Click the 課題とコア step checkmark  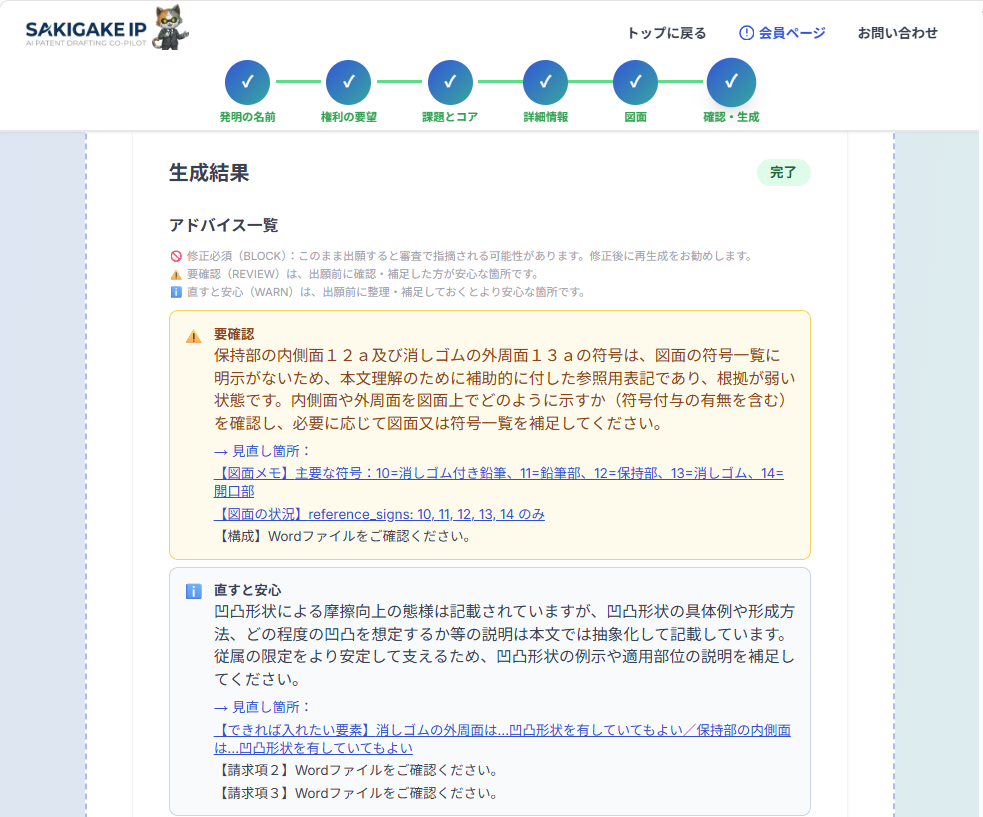point(450,82)
